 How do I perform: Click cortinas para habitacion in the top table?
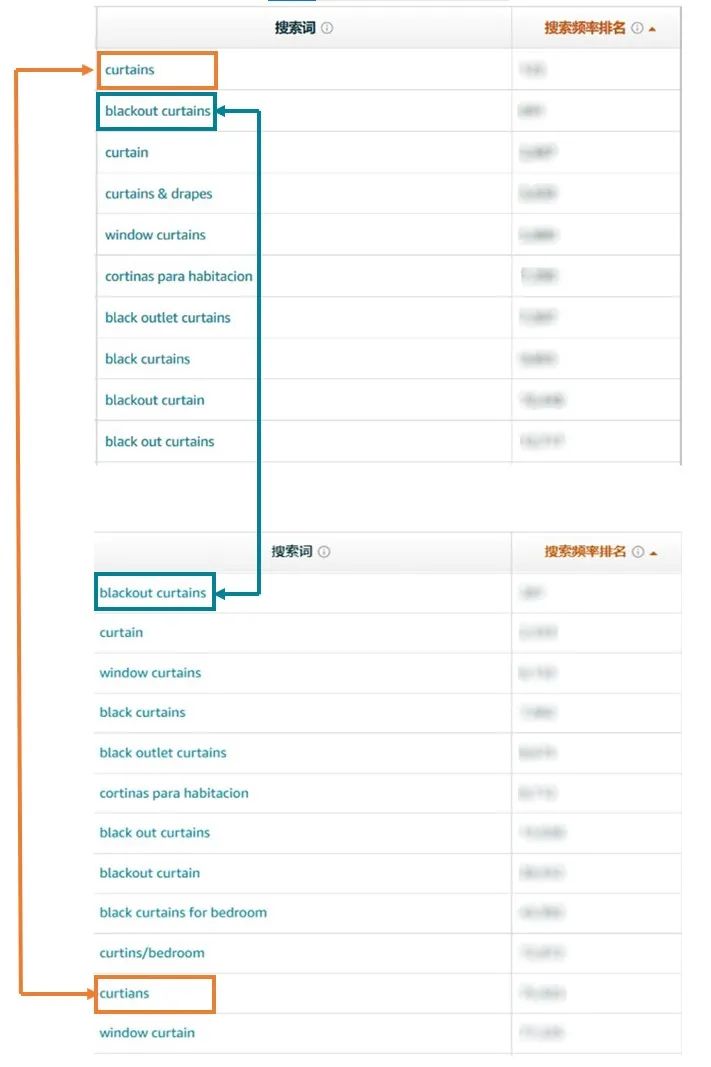[177, 275]
